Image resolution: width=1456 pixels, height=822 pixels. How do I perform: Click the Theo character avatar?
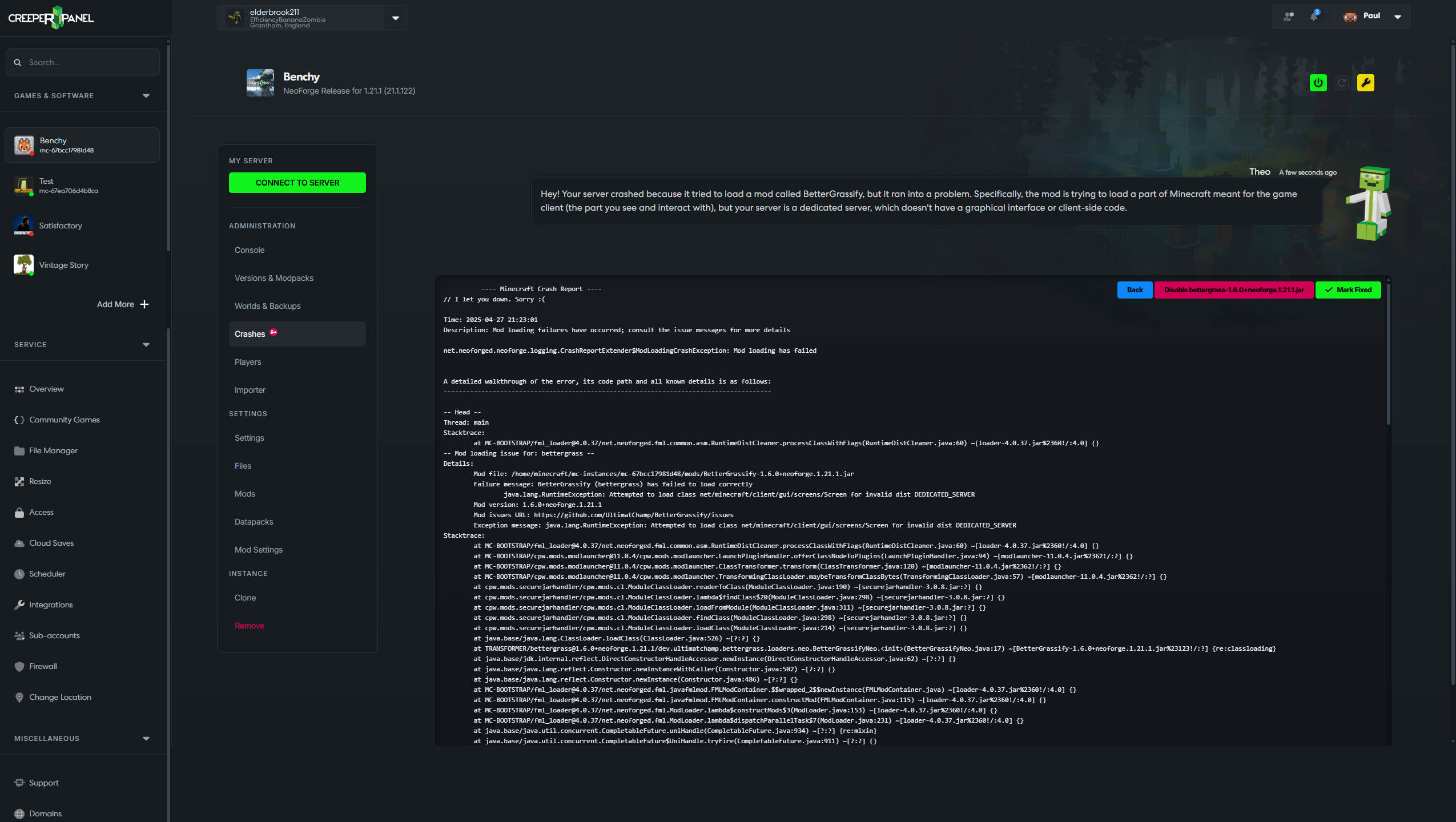(x=1369, y=204)
